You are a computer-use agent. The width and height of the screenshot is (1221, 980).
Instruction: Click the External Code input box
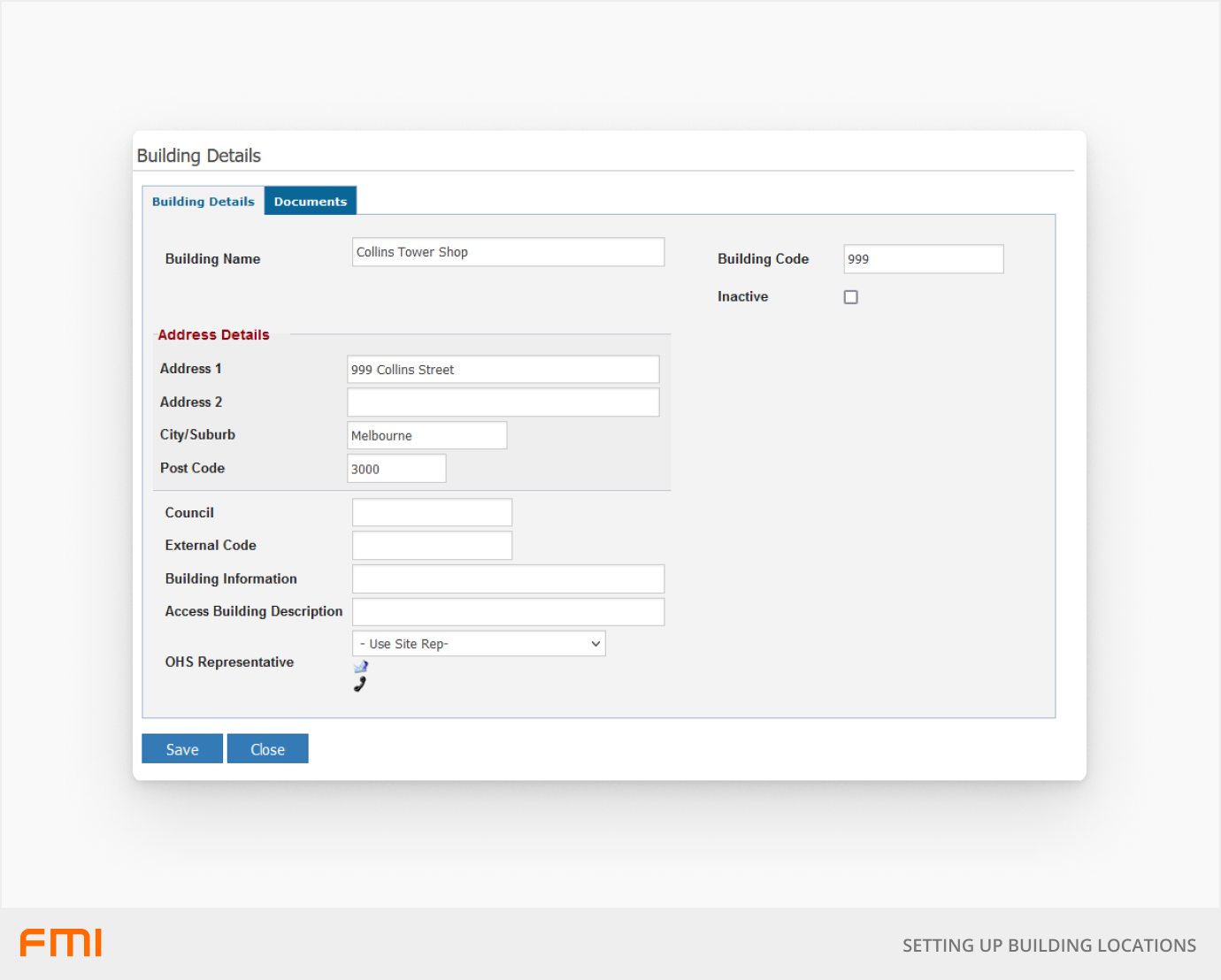tap(432, 546)
